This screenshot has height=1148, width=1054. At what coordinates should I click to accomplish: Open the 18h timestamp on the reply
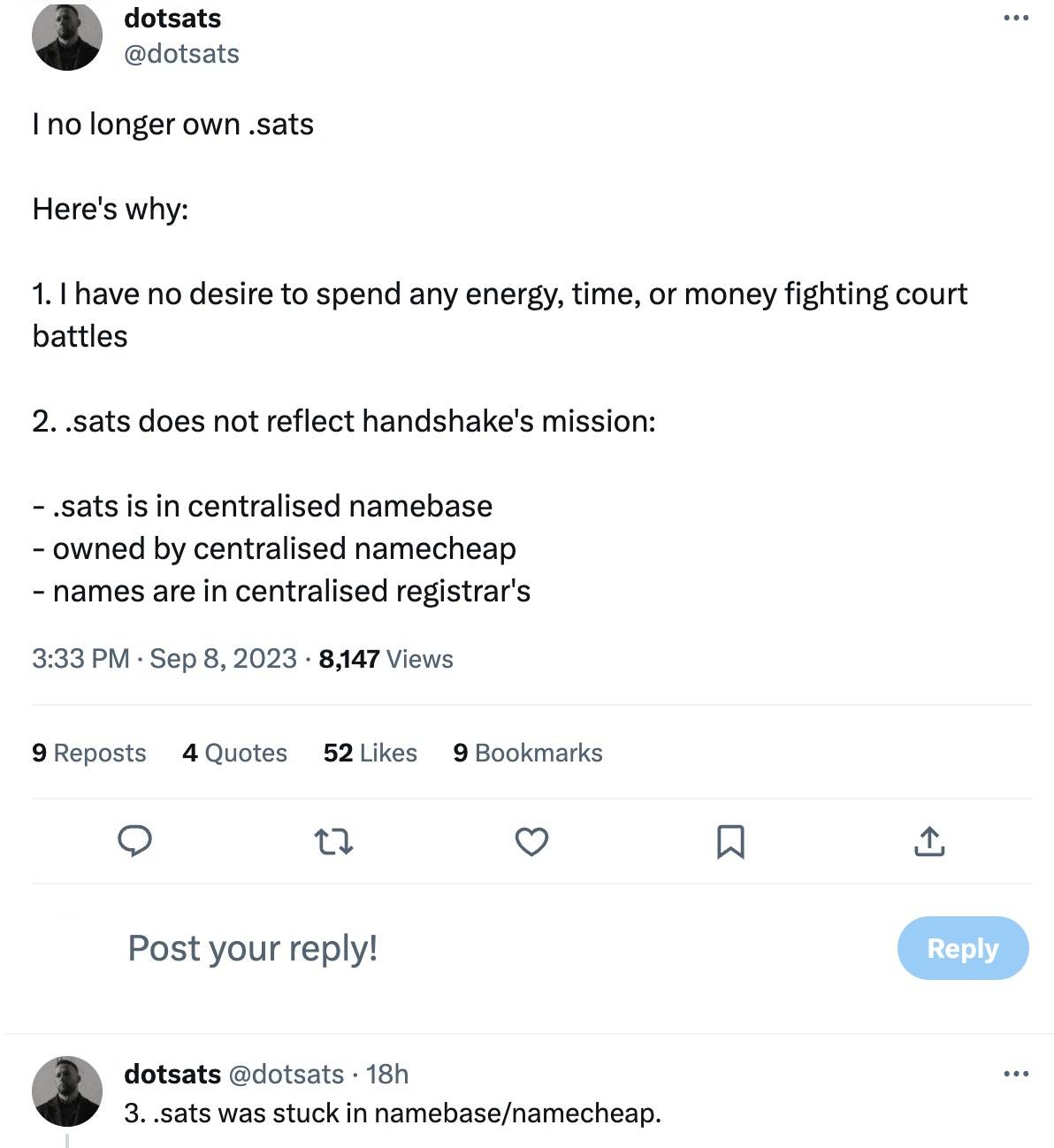[387, 1074]
